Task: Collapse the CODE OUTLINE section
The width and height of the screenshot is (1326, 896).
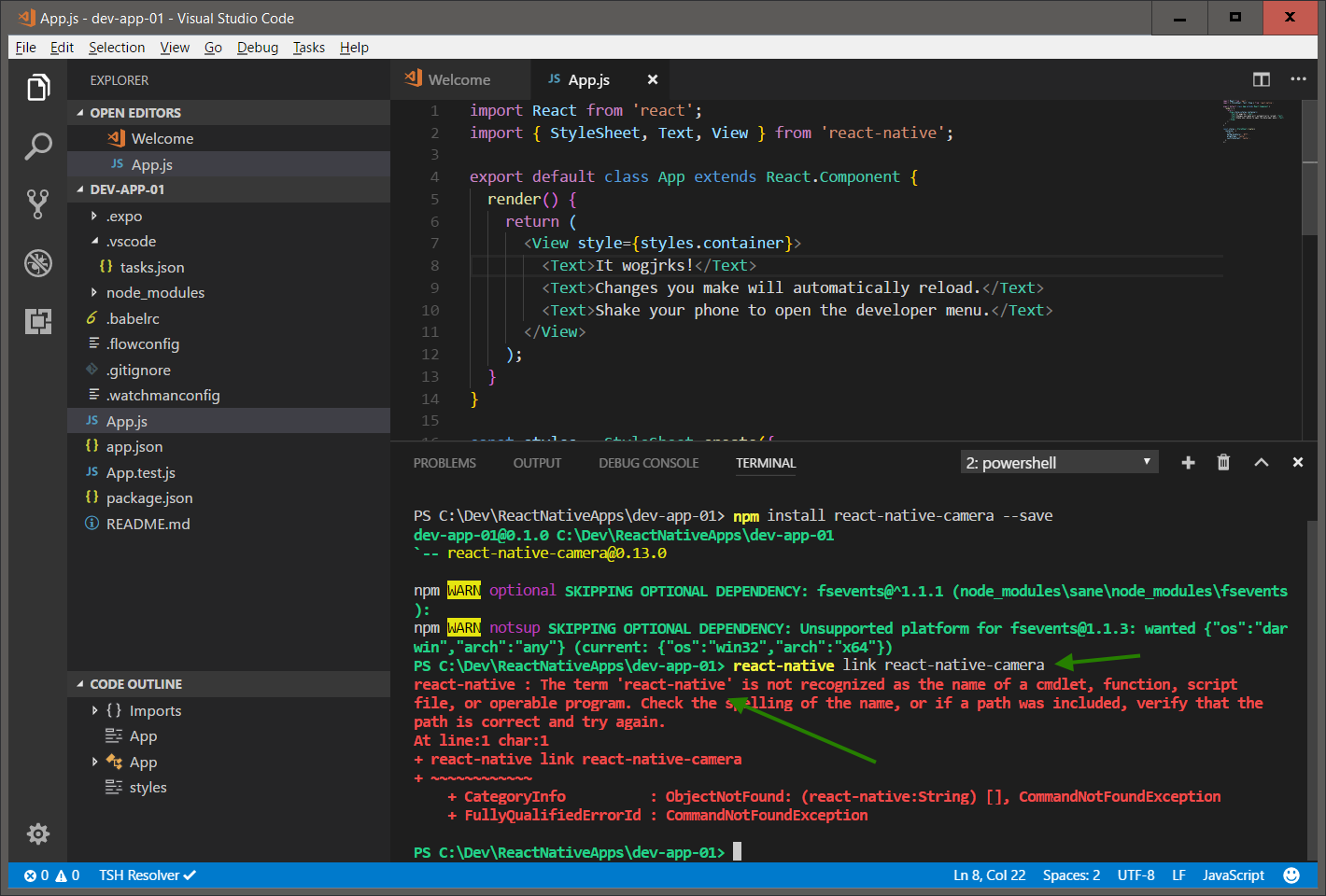Action: [x=229, y=684]
